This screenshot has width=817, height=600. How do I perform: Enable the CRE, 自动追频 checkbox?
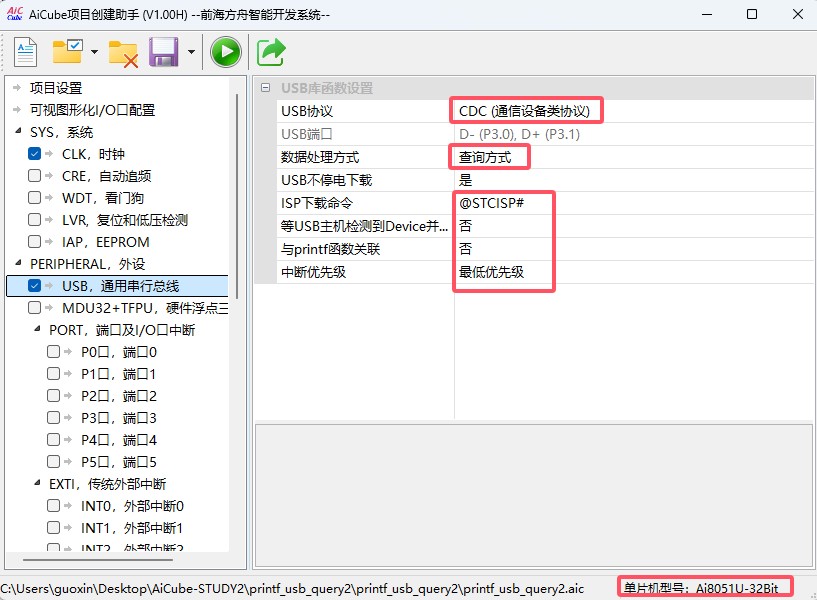[x=34, y=176]
